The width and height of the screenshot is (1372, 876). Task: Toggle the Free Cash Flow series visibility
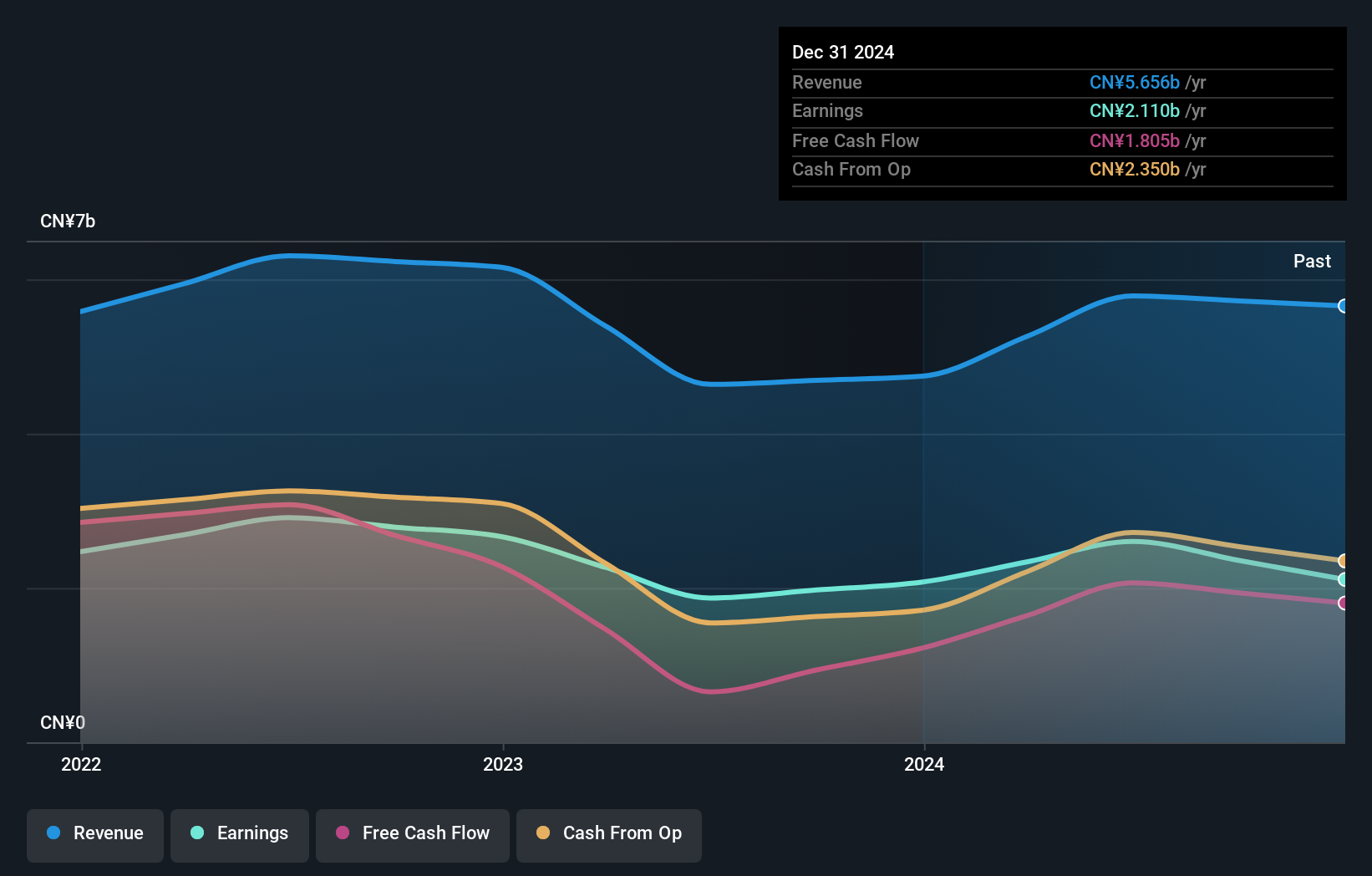pyautogui.click(x=412, y=833)
